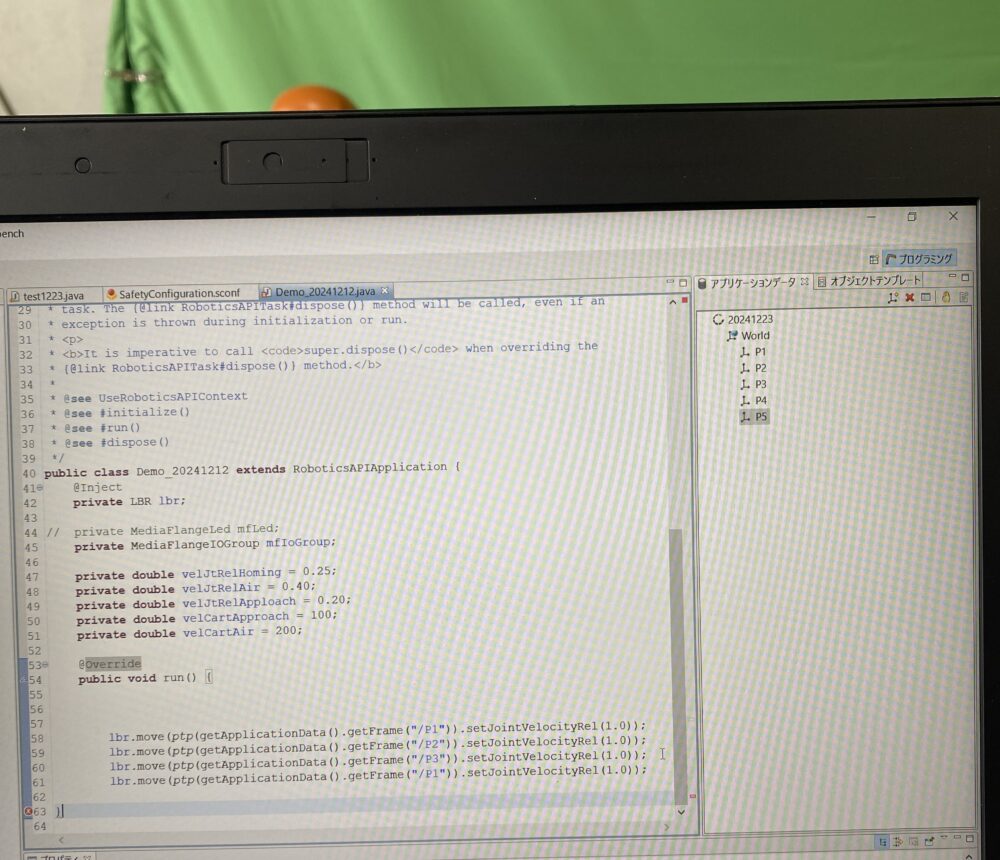Viewport: 1000px width, 860px height.
Task: Click the red error square atop the editor ruler
Action: [684, 300]
